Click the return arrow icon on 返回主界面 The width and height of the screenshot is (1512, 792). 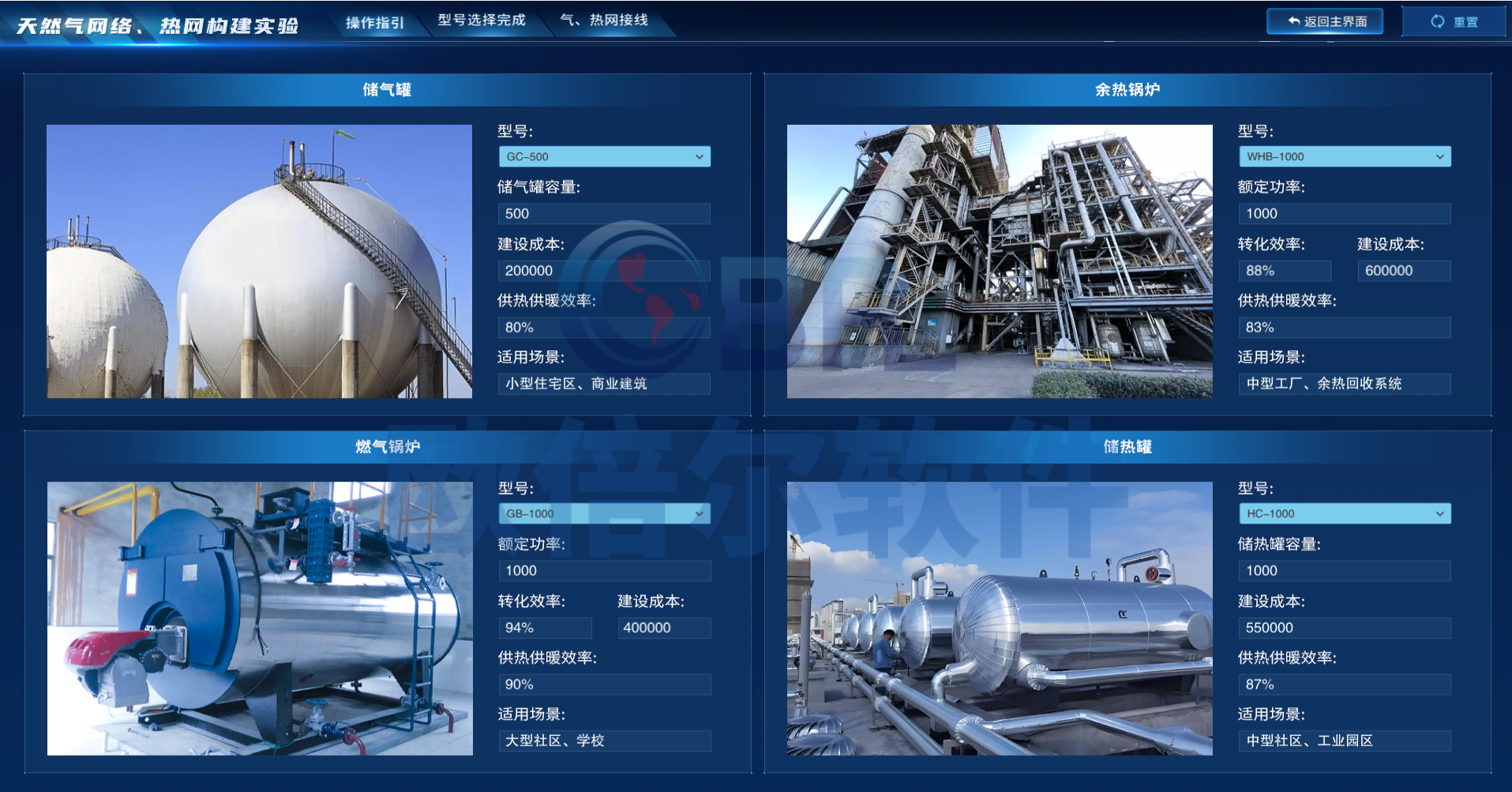click(x=1293, y=21)
